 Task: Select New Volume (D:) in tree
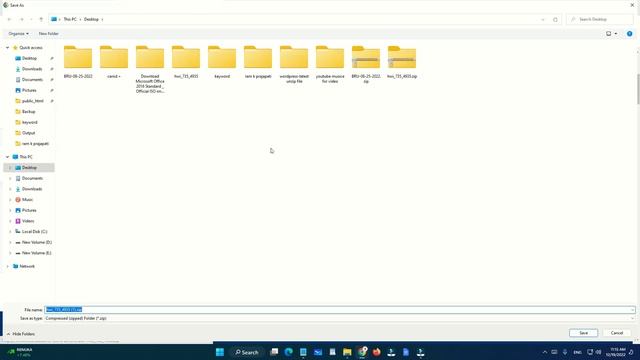(x=36, y=242)
